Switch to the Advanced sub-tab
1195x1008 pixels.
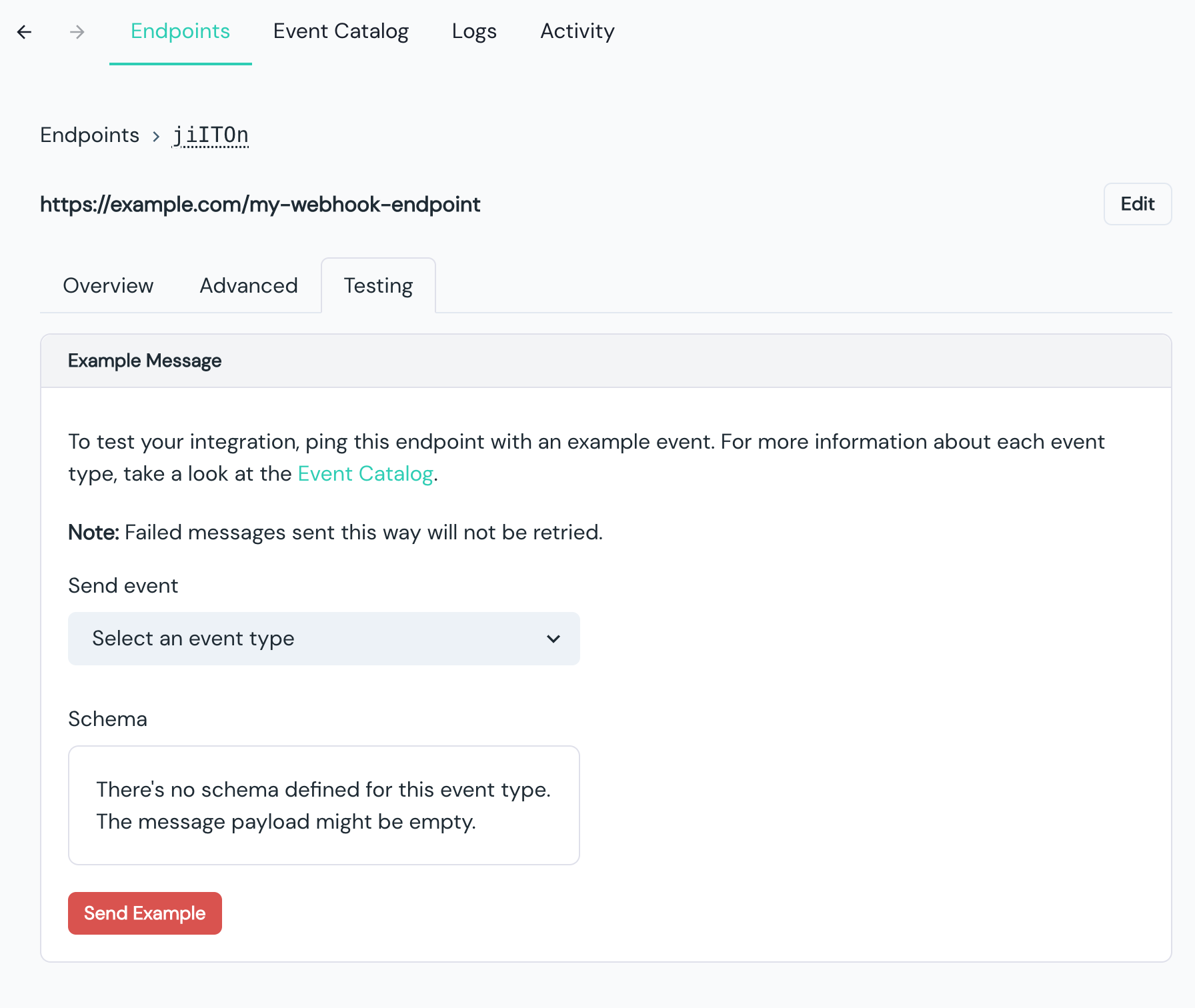(x=249, y=286)
